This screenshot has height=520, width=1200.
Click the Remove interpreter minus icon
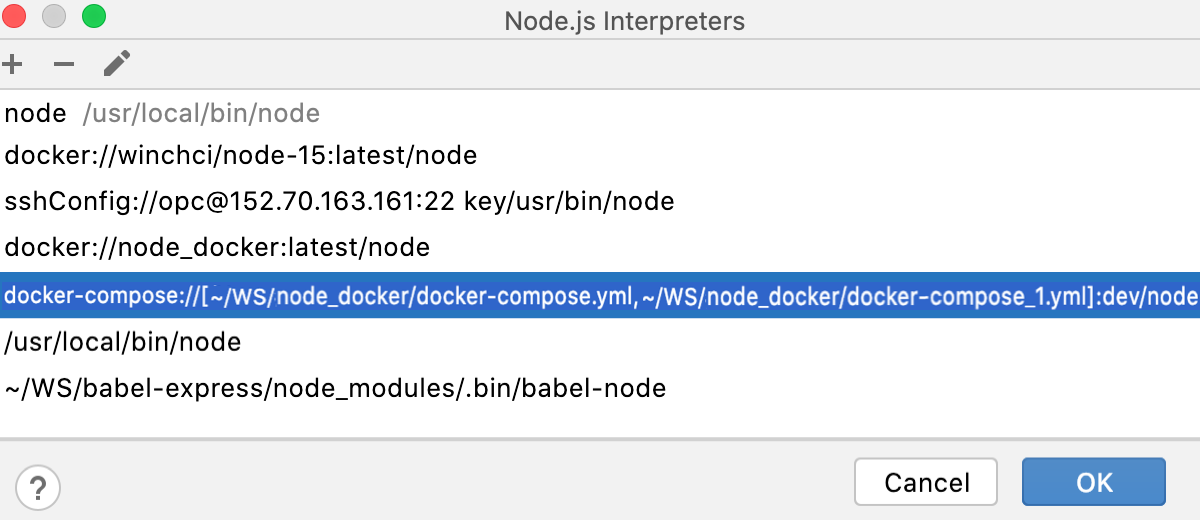(64, 65)
